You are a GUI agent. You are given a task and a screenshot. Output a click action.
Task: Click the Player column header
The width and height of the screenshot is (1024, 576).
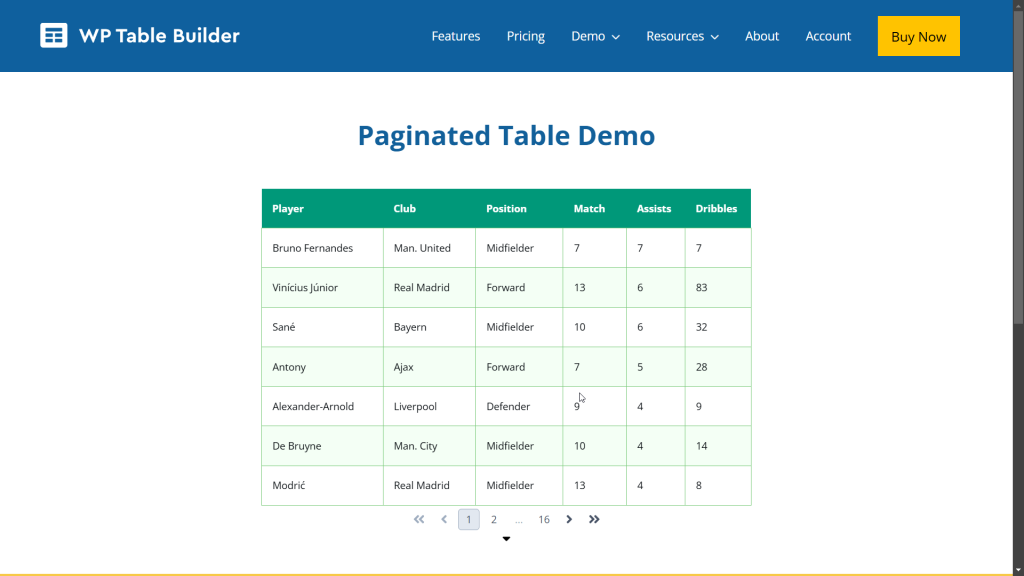tap(288, 208)
